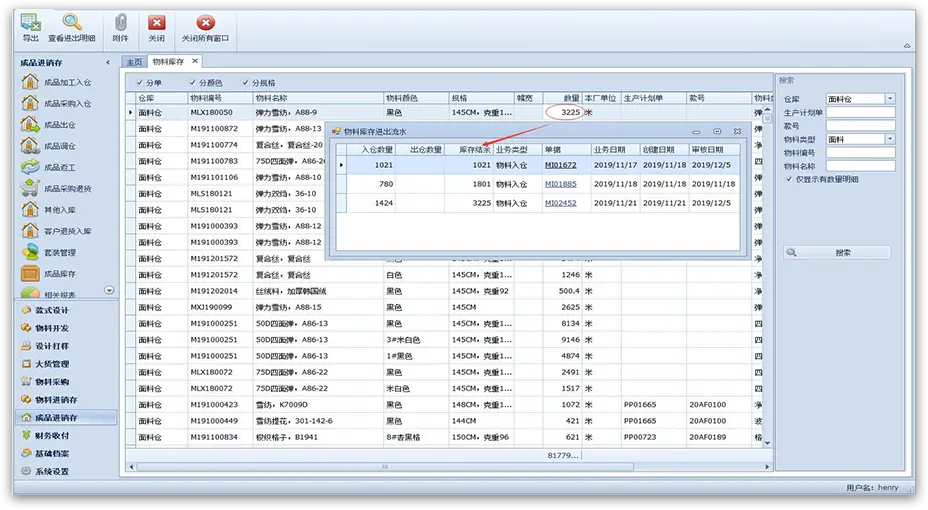Sort by 入仓数量 column header
This screenshot has width=928, height=510.
point(371,150)
